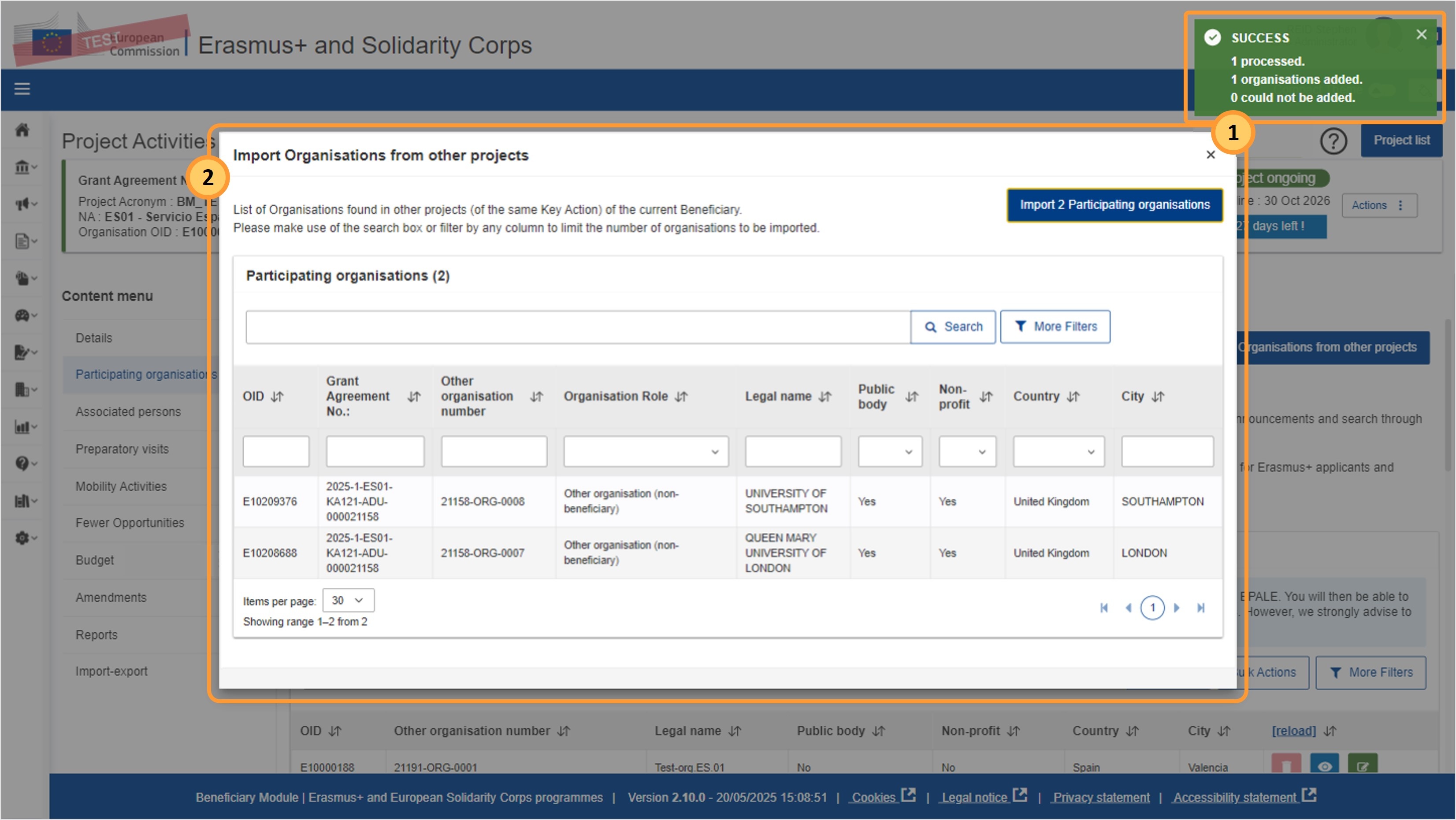The image size is (1456, 820).
Task: Go to last page of results
Action: coord(1201,608)
